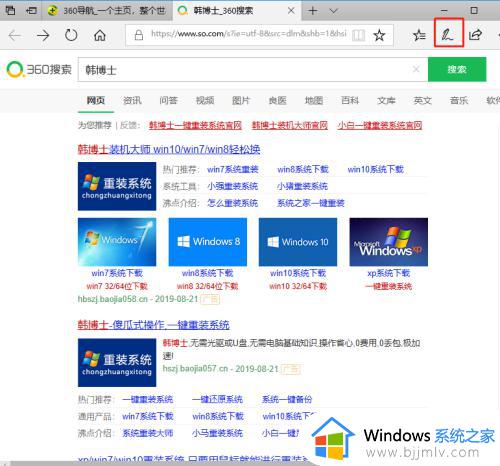This screenshot has width=500, height=466.
Task: Select the 文库 search category
Action: (x=386, y=100)
